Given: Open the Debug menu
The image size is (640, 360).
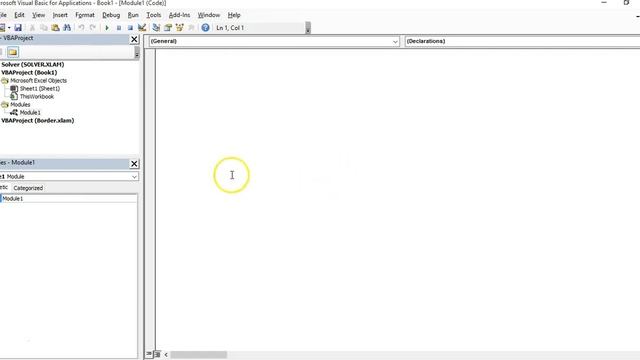Looking at the screenshot, I should (111, 15).
